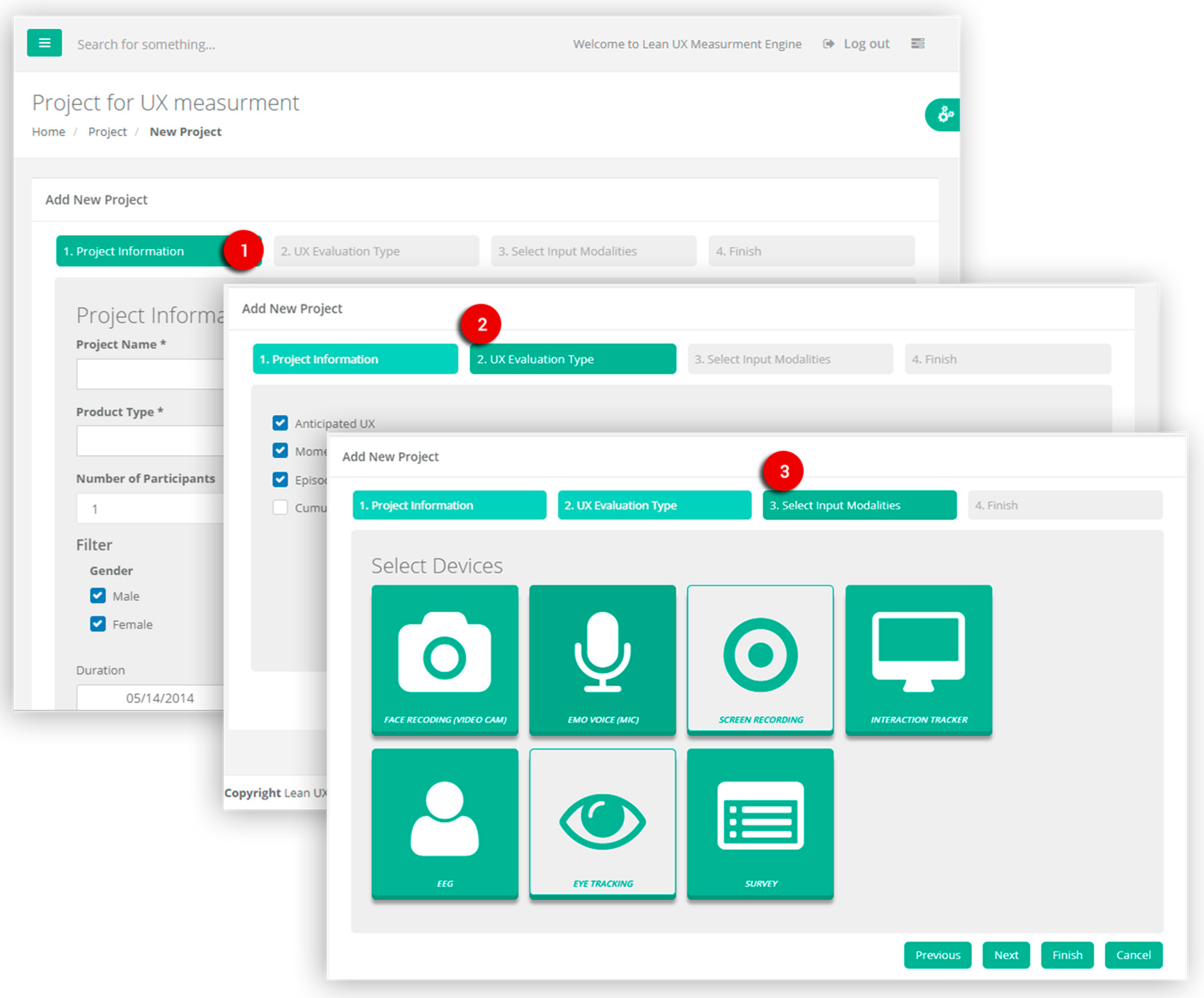Screen dimensions: 1204x998
Task: Click the Project Name input field
Action: [x=150, y=374]
